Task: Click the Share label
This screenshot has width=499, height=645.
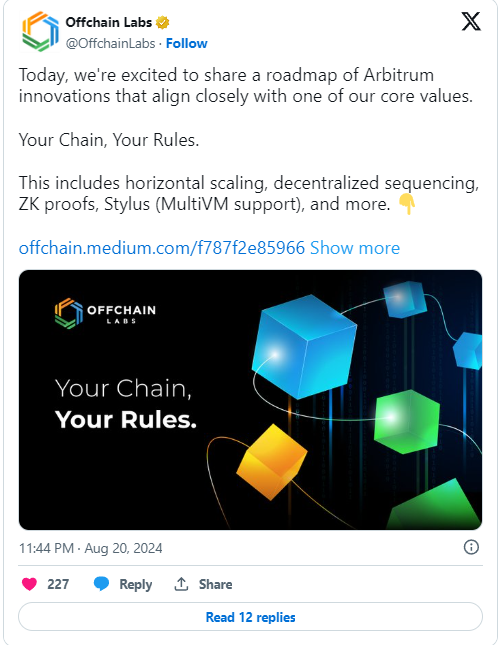Action: [x=215, y=584]
